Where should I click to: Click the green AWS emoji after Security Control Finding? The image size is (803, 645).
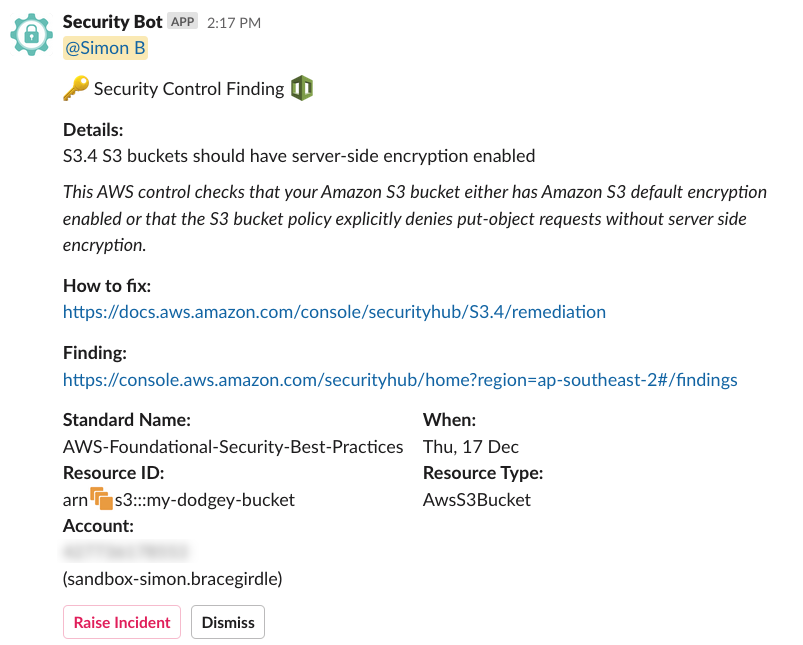302,88
